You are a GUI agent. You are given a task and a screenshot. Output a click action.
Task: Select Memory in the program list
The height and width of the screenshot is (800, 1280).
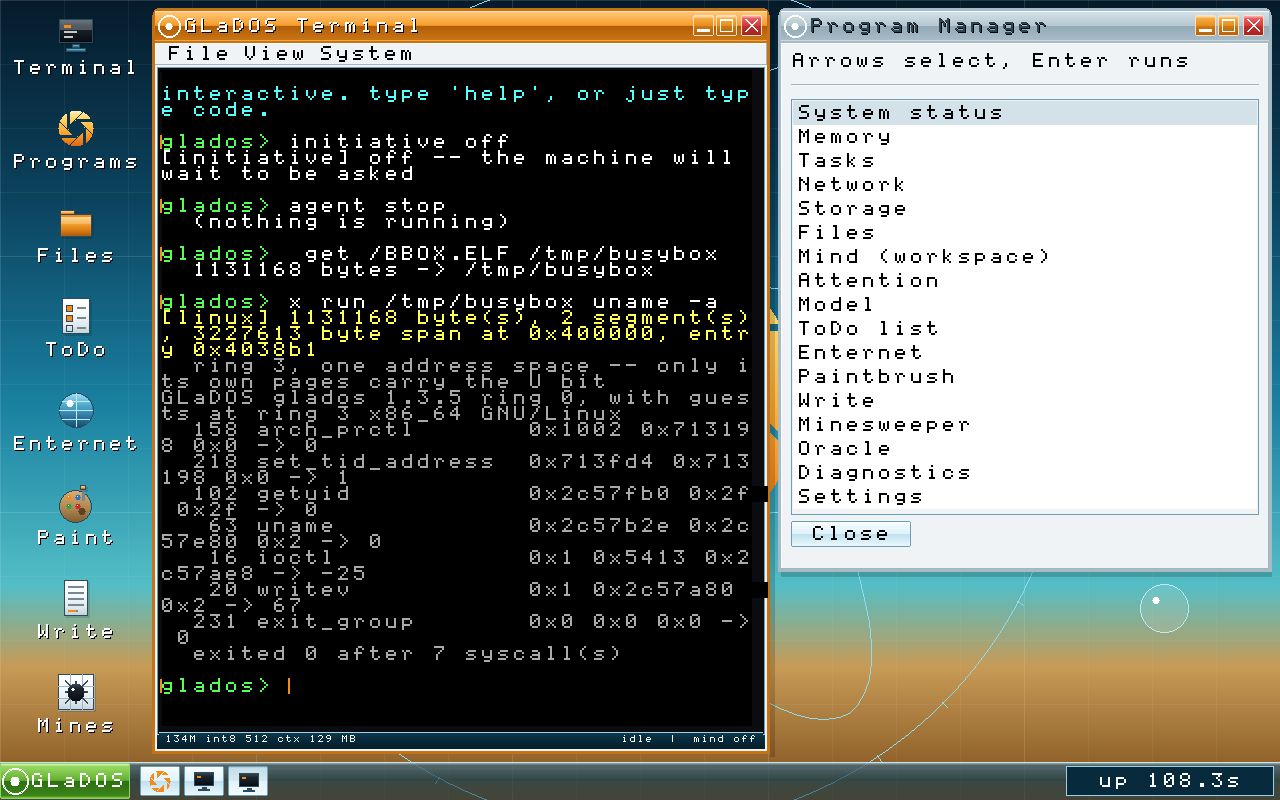click(x=1024, y=137)
